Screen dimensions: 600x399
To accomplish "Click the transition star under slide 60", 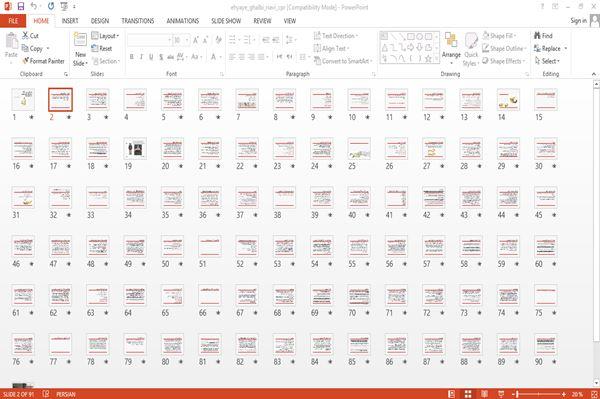I will 554,264.
